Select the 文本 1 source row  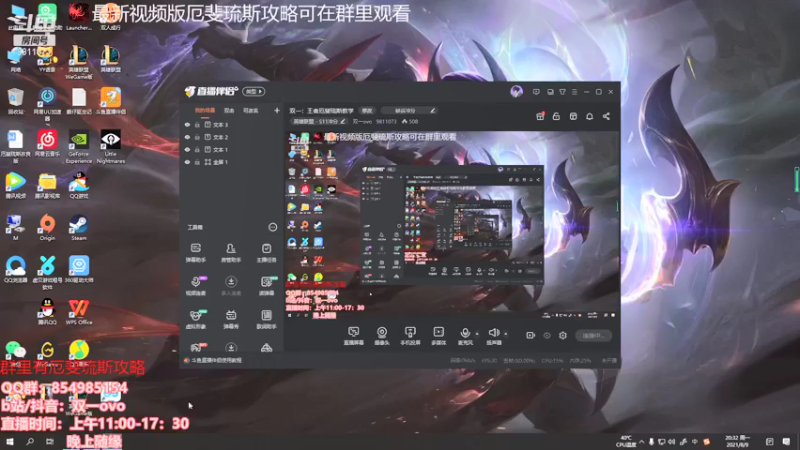(x=232, y=149)
